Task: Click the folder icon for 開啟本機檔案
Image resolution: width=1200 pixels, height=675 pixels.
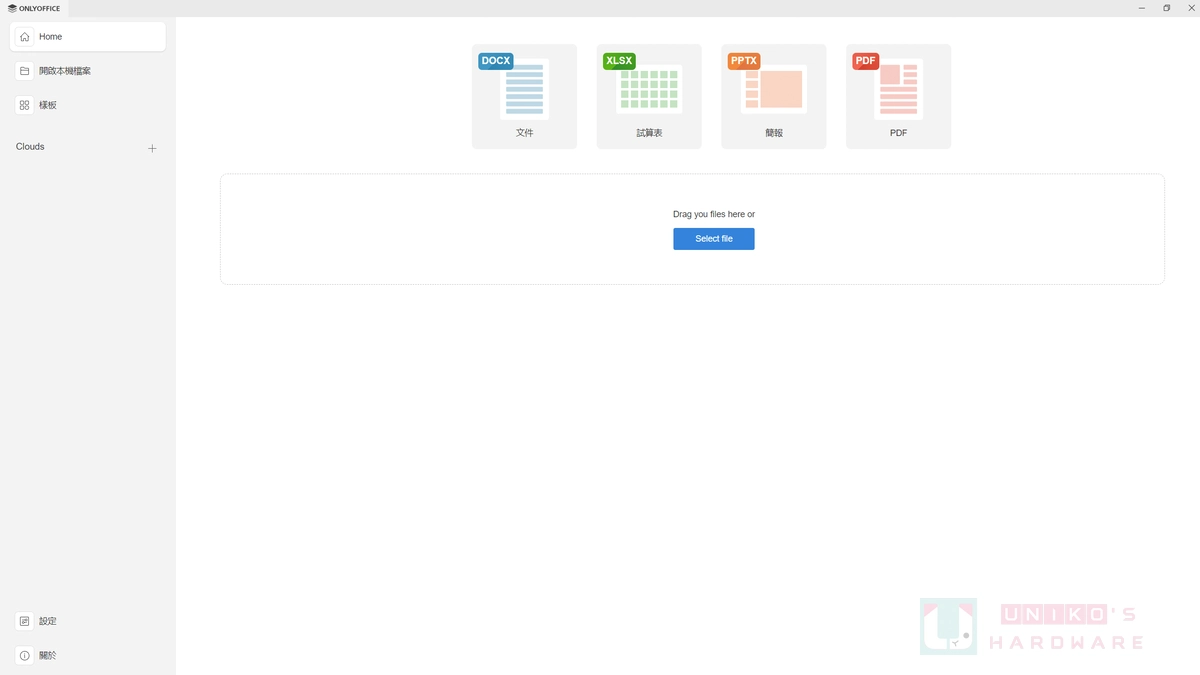Action: click(25, 71)
